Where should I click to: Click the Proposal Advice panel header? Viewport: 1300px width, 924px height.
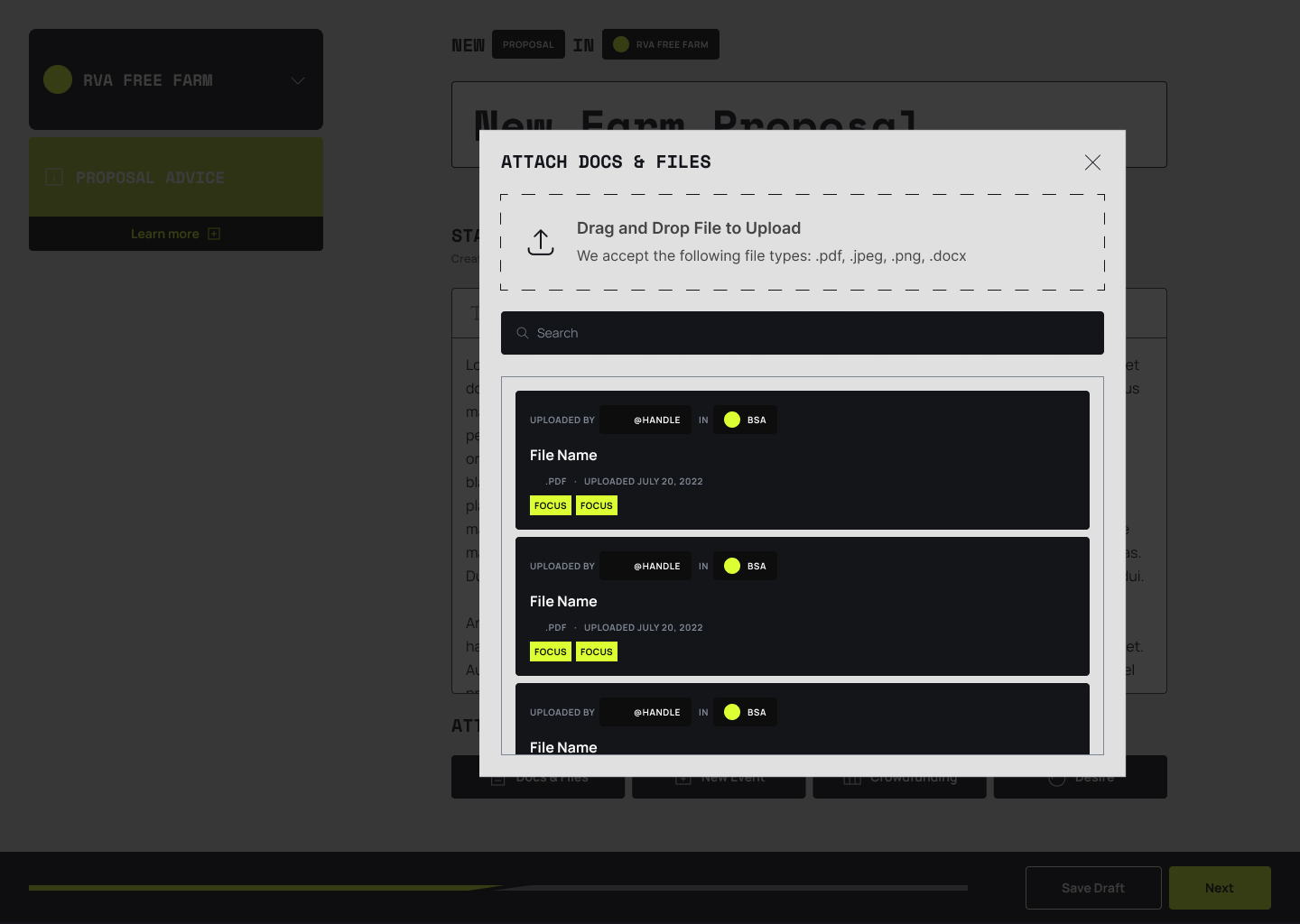(x=176, y=177)
